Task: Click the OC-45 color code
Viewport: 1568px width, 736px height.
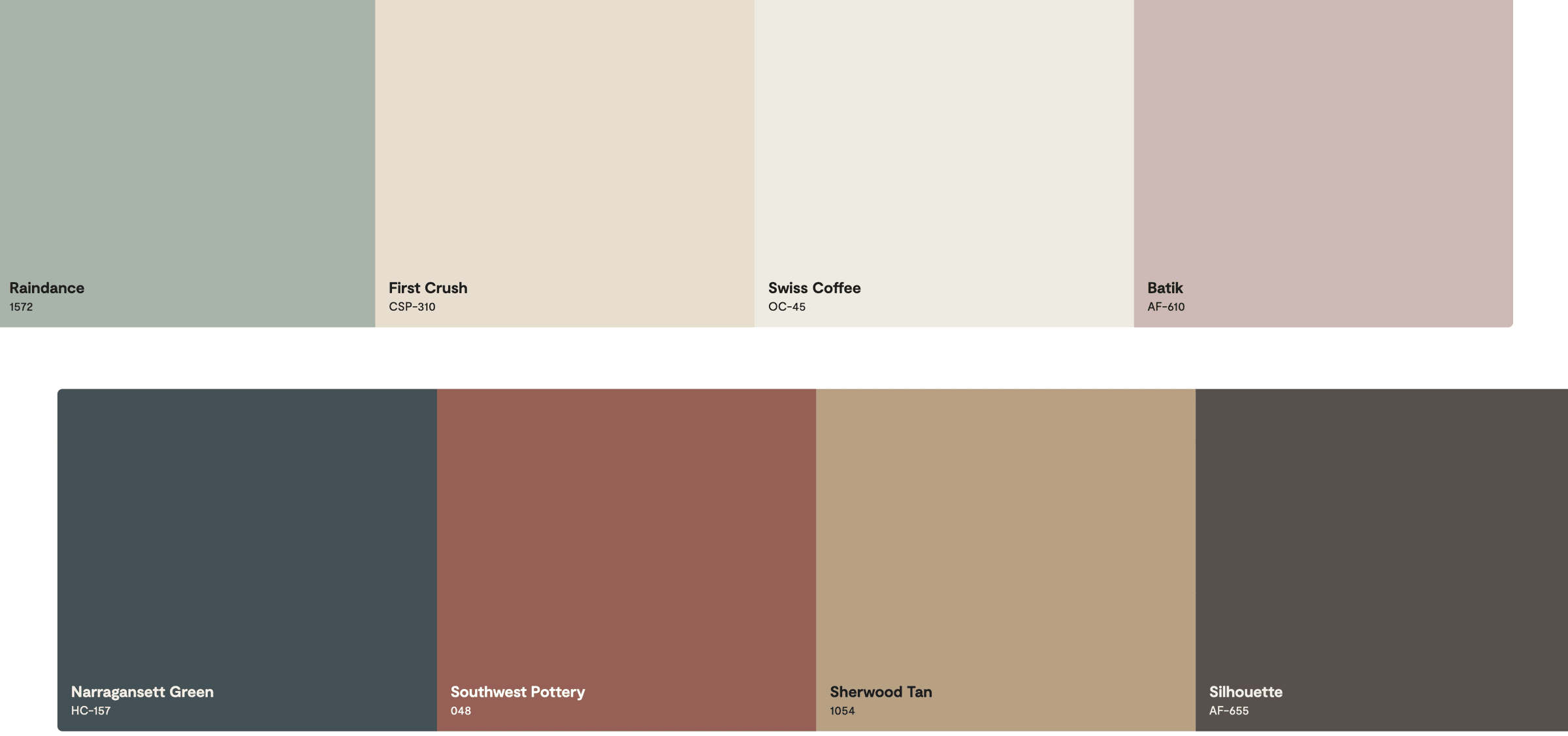Action: pyautogui.click(x=787, y=307)
